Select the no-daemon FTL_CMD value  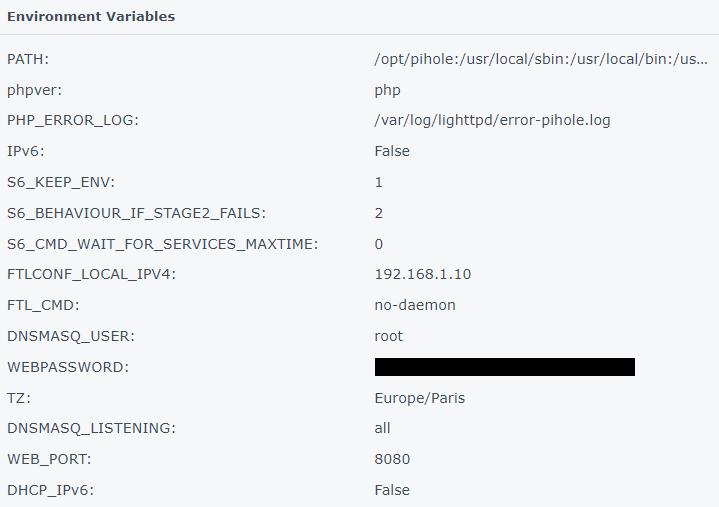pos(415,305)
